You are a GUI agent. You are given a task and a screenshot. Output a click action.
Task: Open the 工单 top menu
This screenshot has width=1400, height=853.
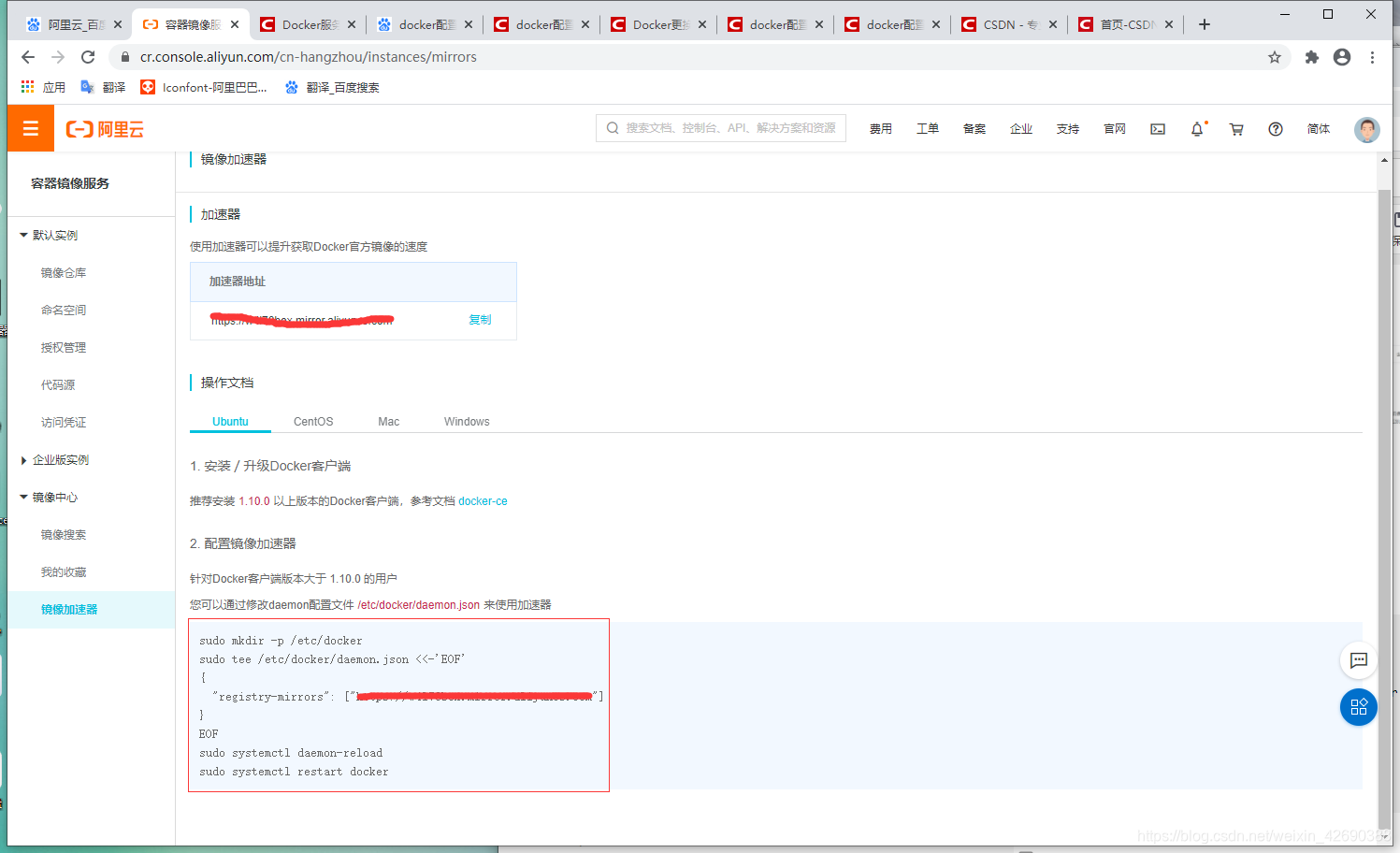(x=928, y=129)
